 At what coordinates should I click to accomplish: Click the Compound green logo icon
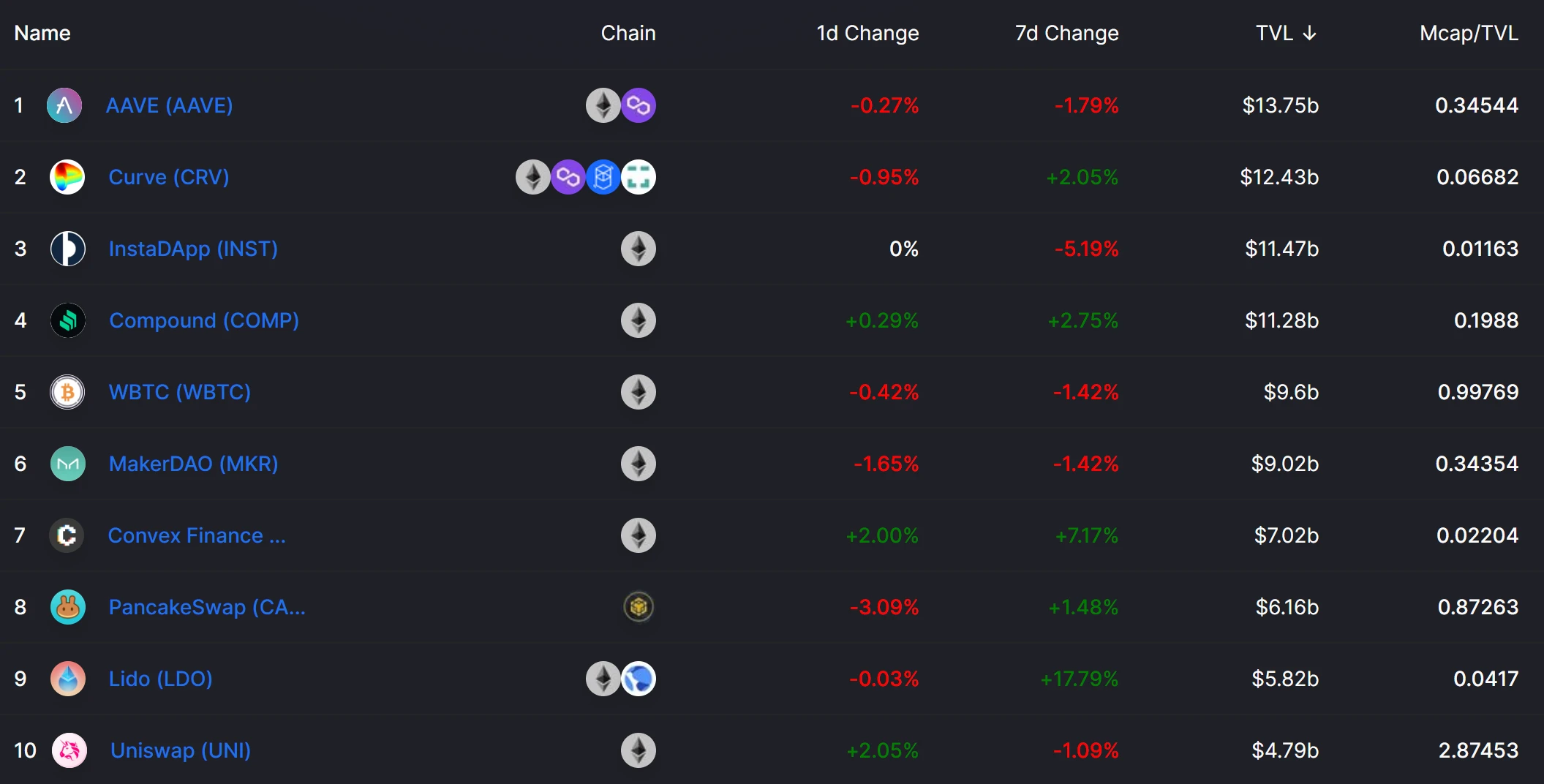[x=68, y=320]
